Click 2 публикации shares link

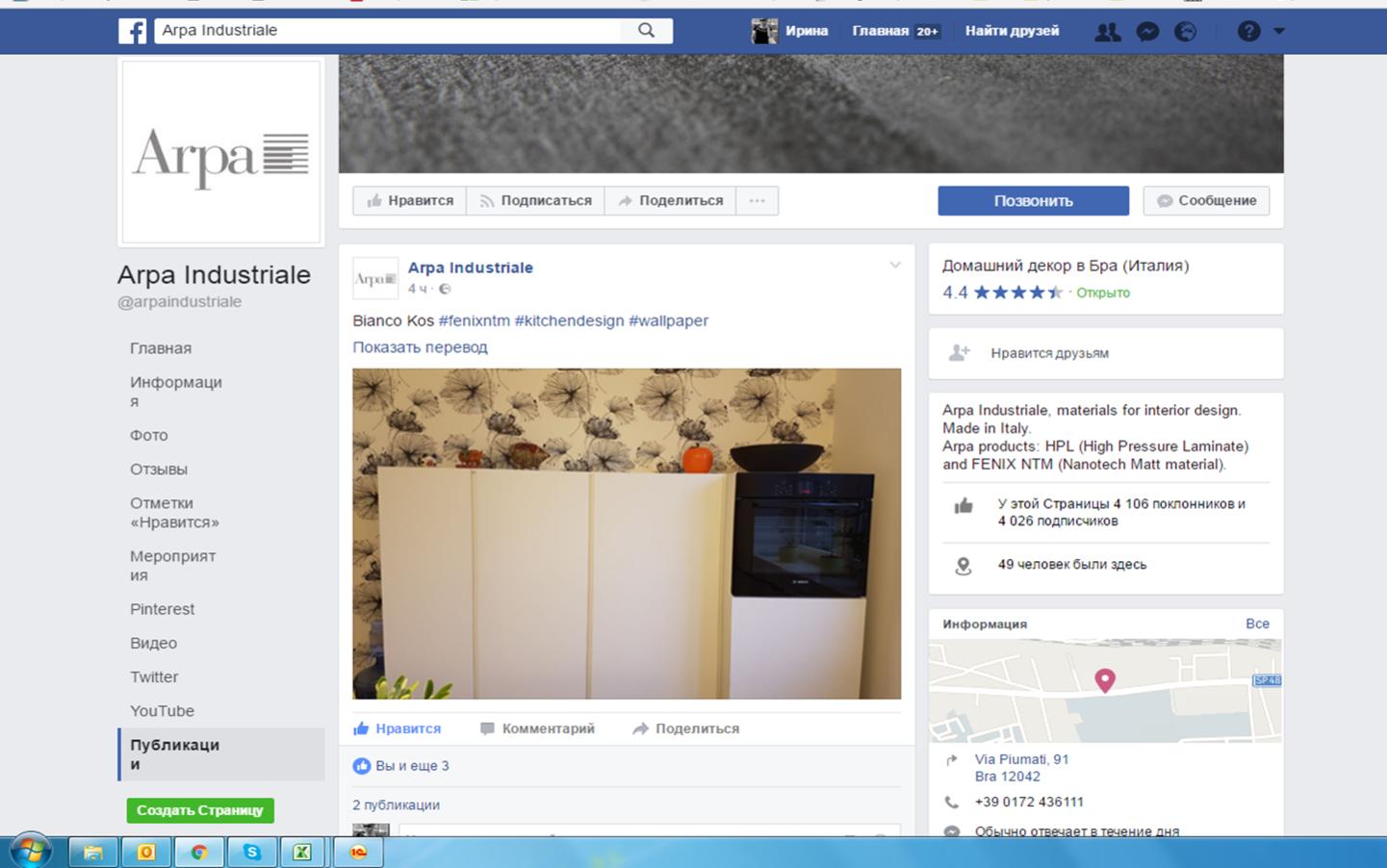tap(396, 805)
